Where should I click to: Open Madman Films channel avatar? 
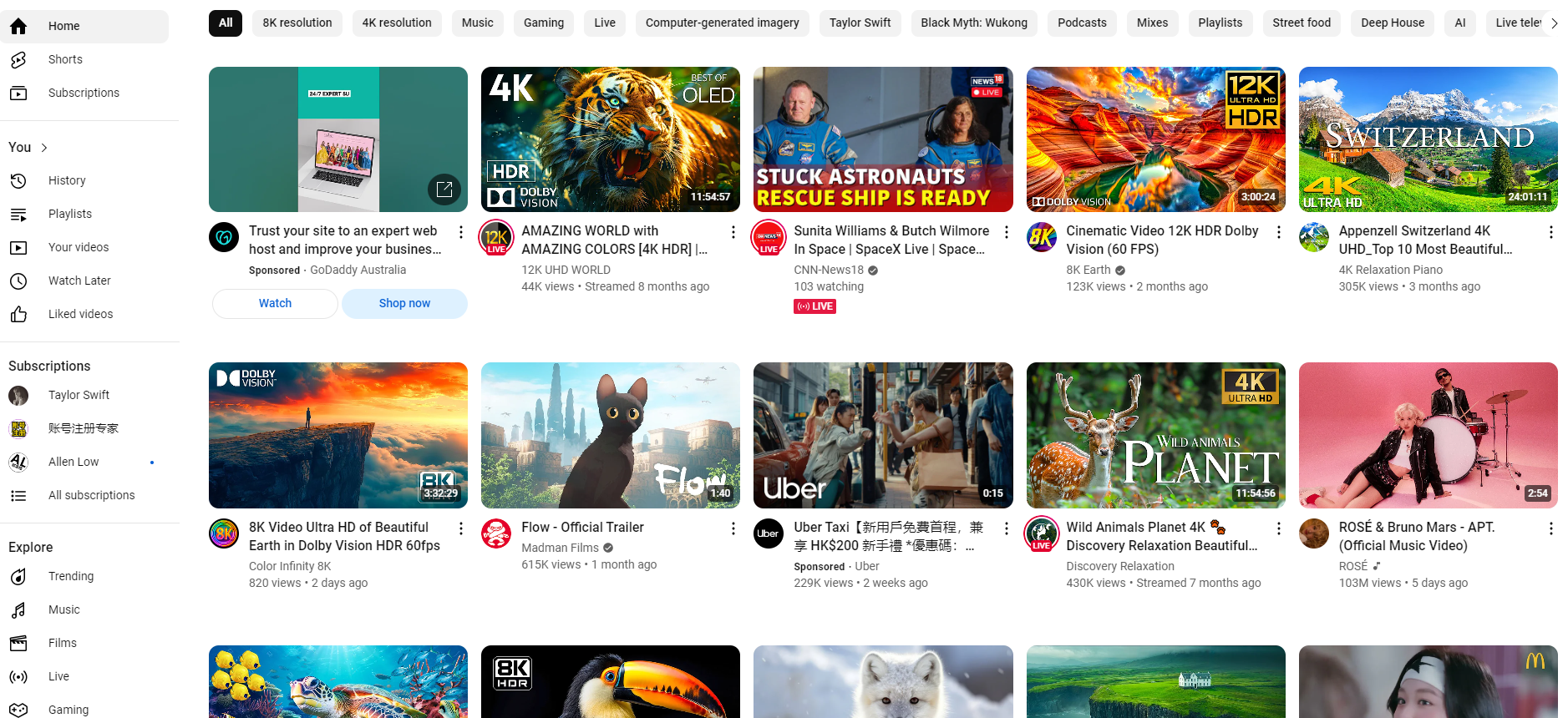pyautogui.click(x=496, y=533)
